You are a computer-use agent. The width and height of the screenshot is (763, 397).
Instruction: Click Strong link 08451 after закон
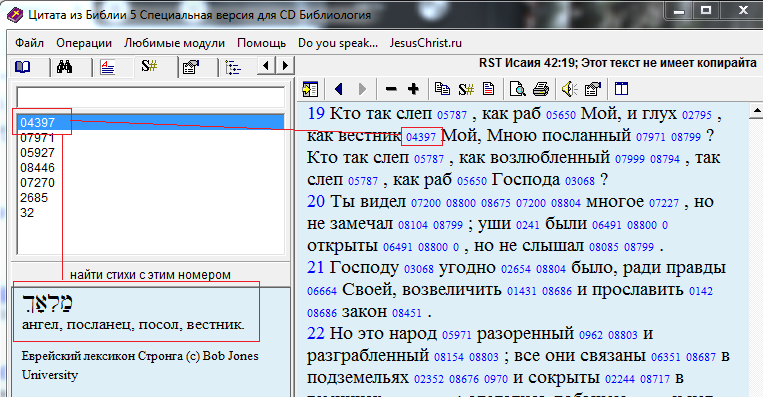[x=407, y=313]
